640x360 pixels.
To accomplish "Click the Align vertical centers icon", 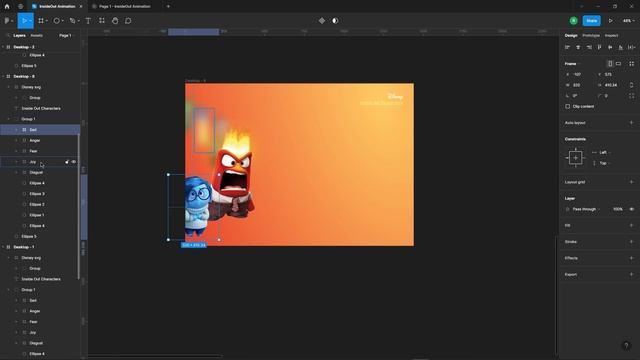I will coord(610,47).
